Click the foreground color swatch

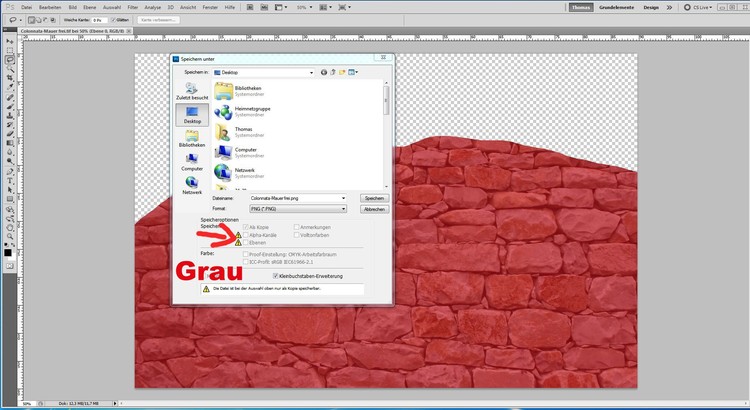(7, 252)
